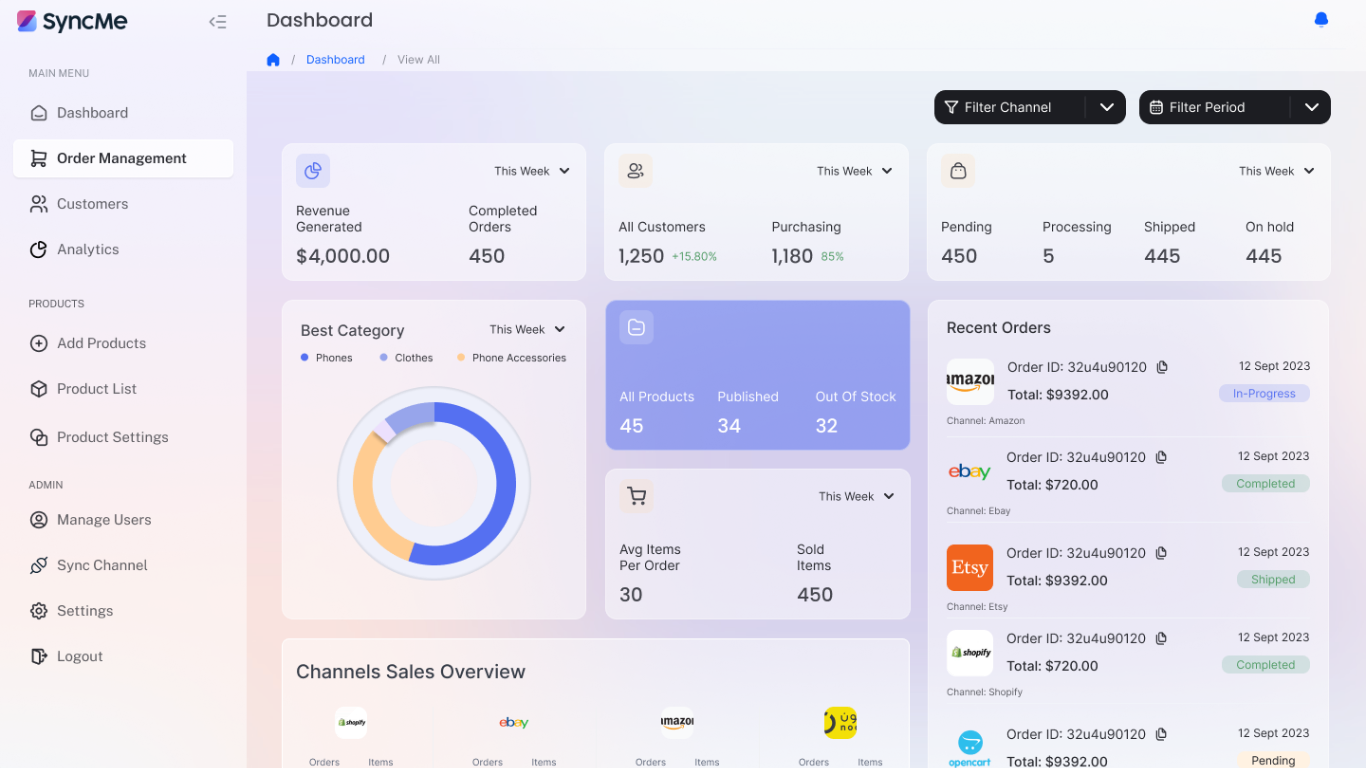Click the home icon in the breadcrumb
The width and height of the screenshot is (1366, 768).
tap(273, 60)
